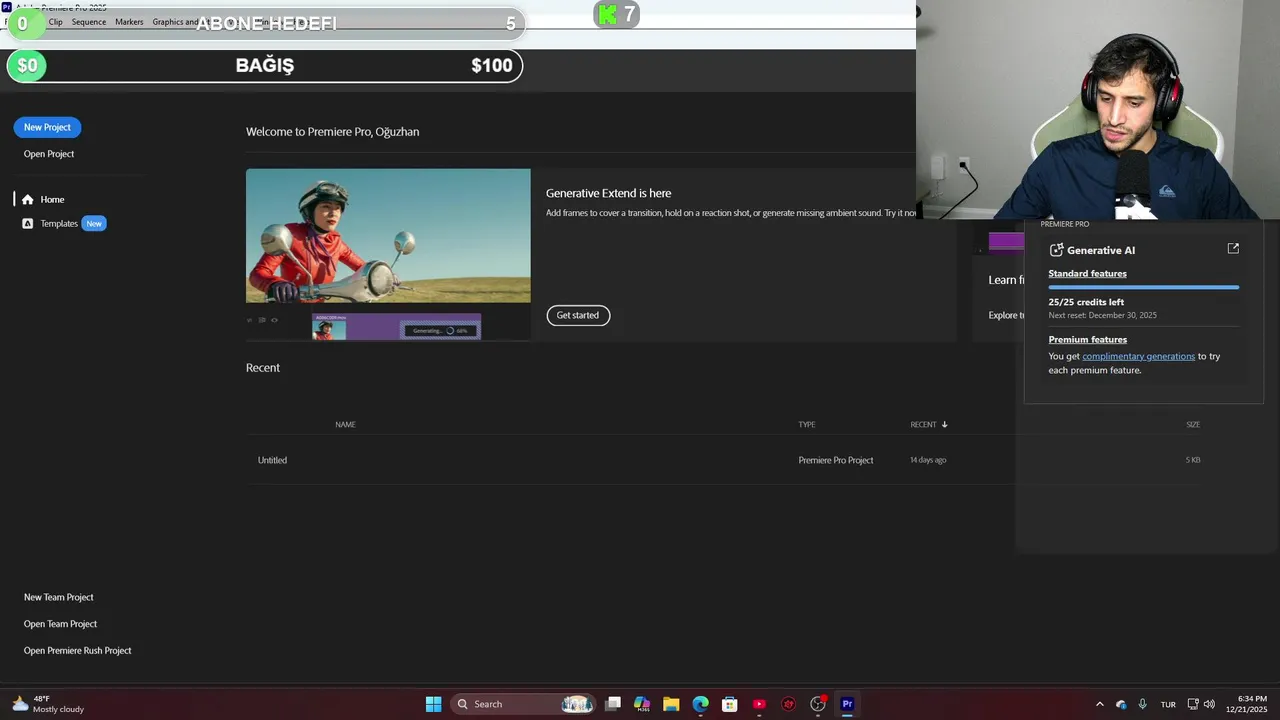Image resolution: width=1280 pixels, height=720 pixels.
Task: Click the 25/25 credits left text
Action: (x=1086, y=302)
